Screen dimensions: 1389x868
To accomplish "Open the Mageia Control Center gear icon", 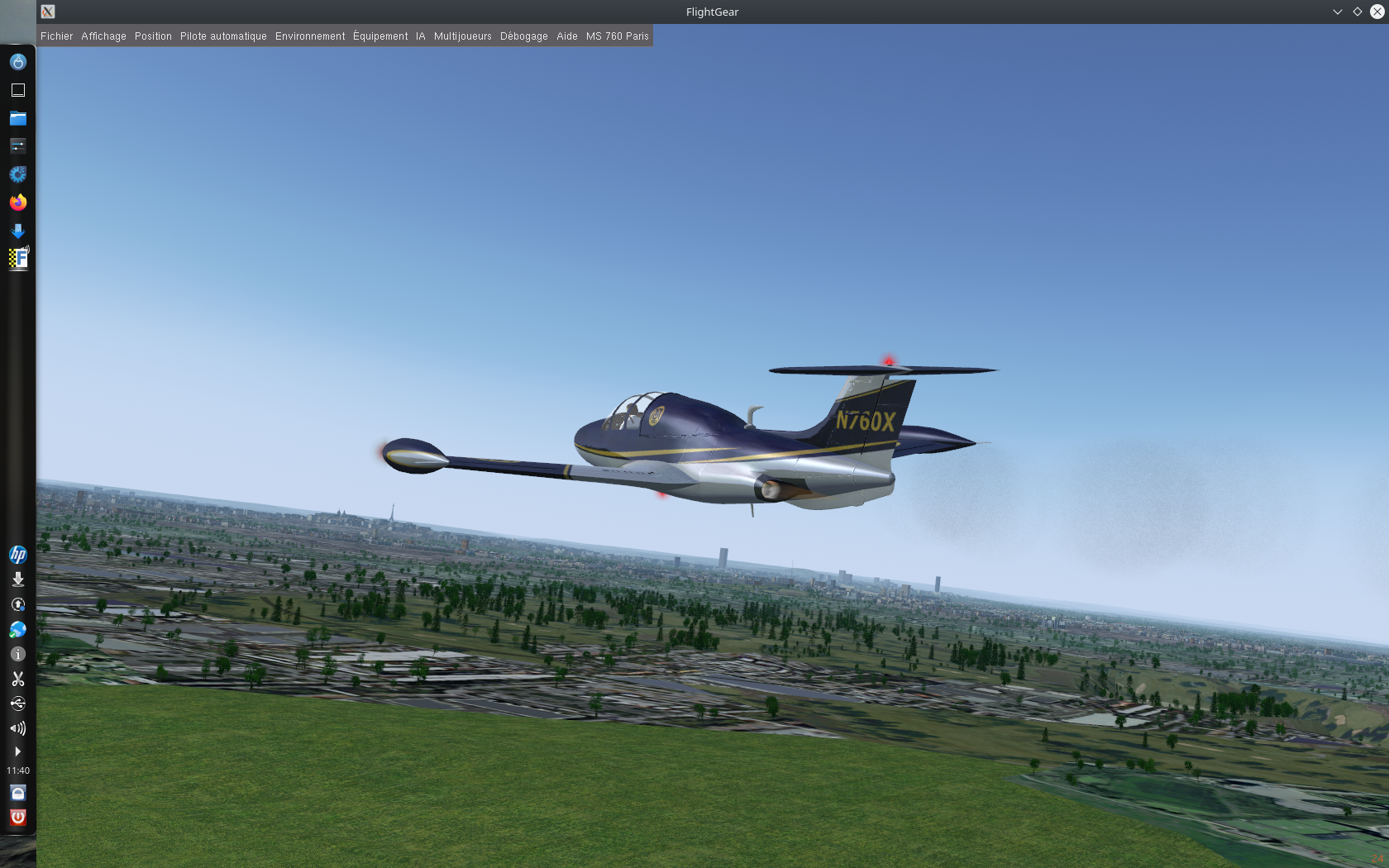I will click(x=18, y=174).
